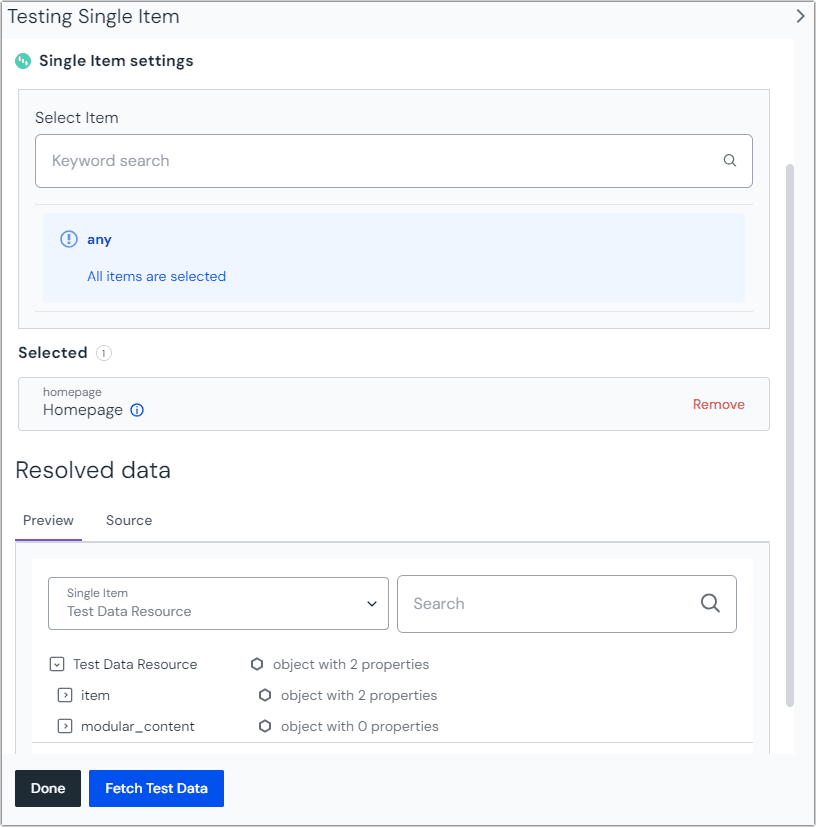Click the Single Item settings logo icon

click(23, 61)
